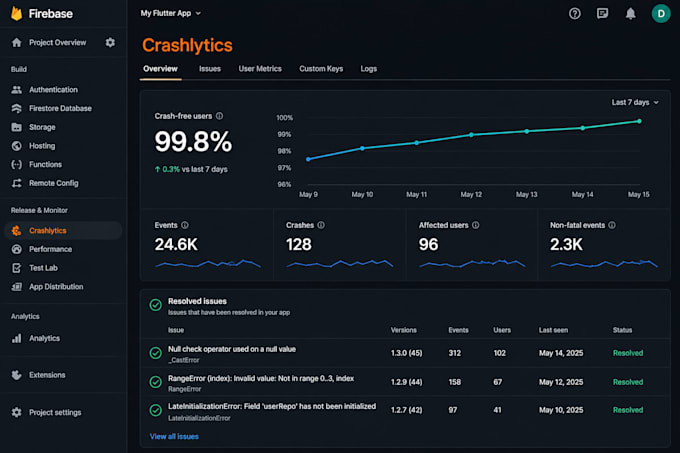
Task: Switch to the Custom Keys tab
Action: tap(321, 68)
